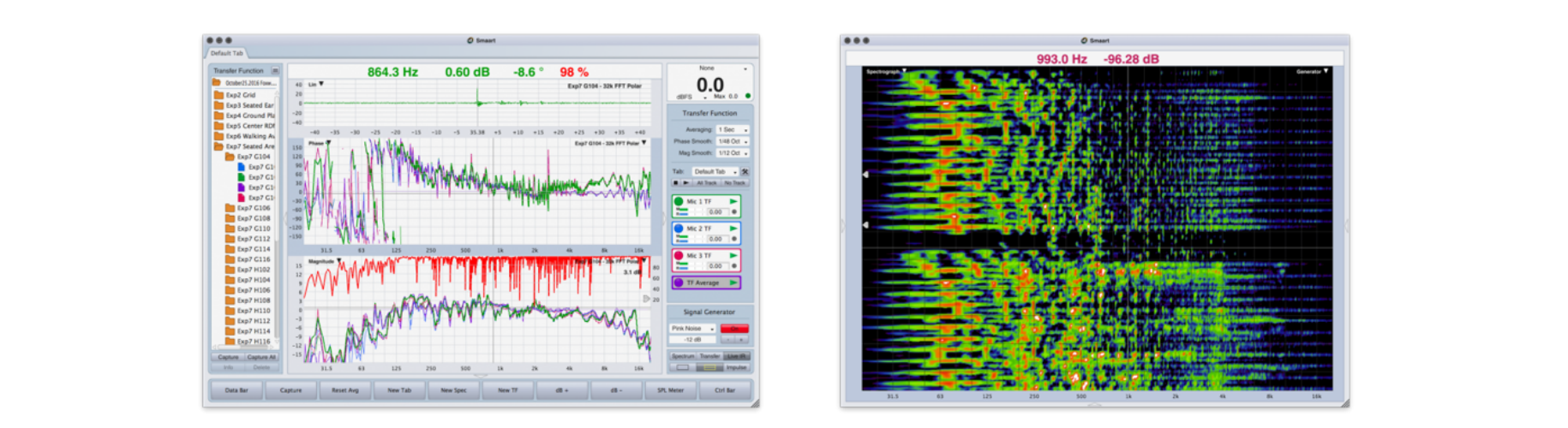The width and height of the screenshot is (1568, 428).
Task: Click the blue trace icon under Exp7 G104
Action: tap(242, 167)
